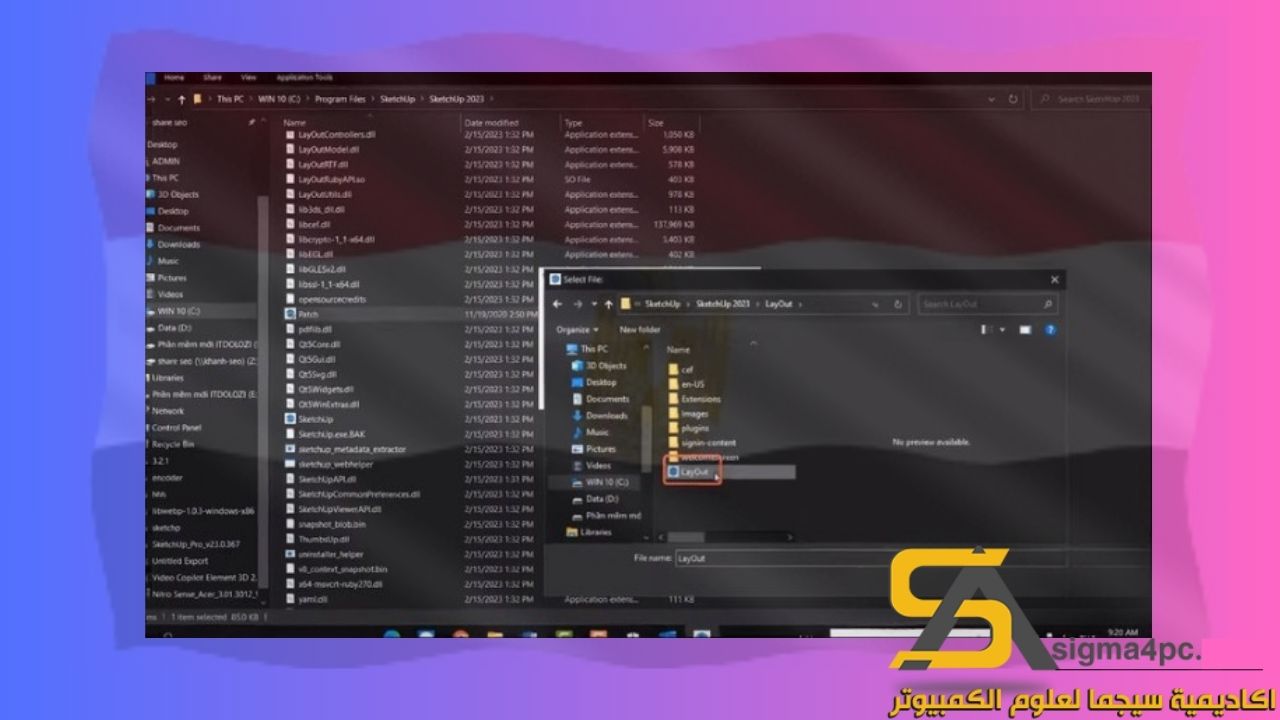Image resolution: width=1280 pixels, height=720 pixels.
Task: Select opensourcecredits in the Explorer window
Action: [324, 299]
